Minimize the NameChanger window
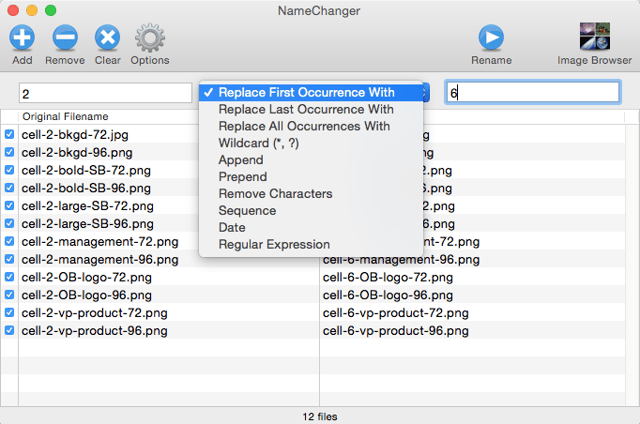The height and width of the screenshot is (424, 640). pos(32,10)
